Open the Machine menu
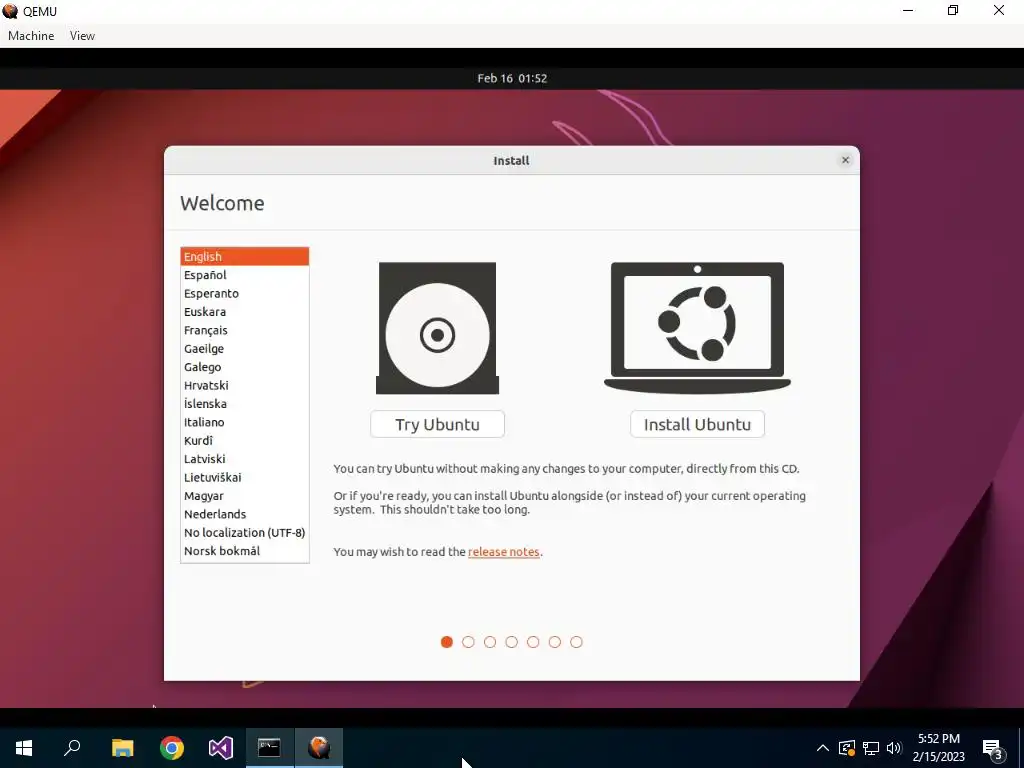 [31, 36]
